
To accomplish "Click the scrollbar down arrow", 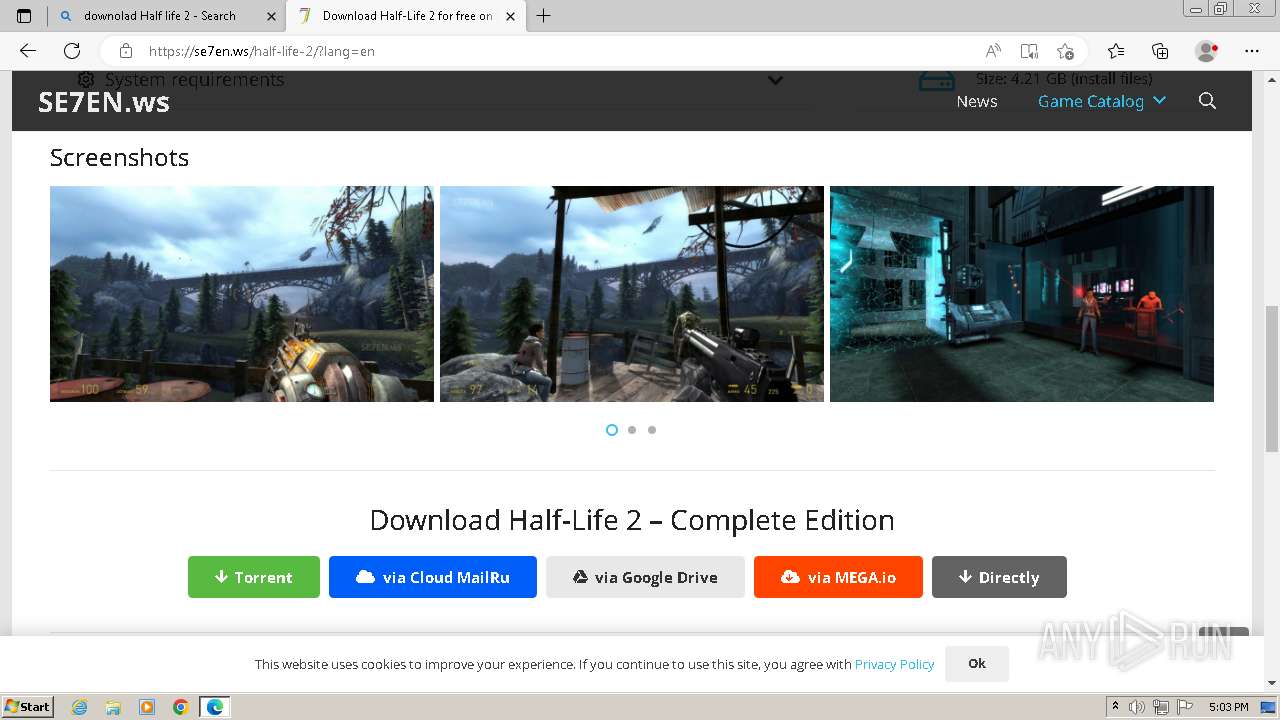I will pos(1272,683).
